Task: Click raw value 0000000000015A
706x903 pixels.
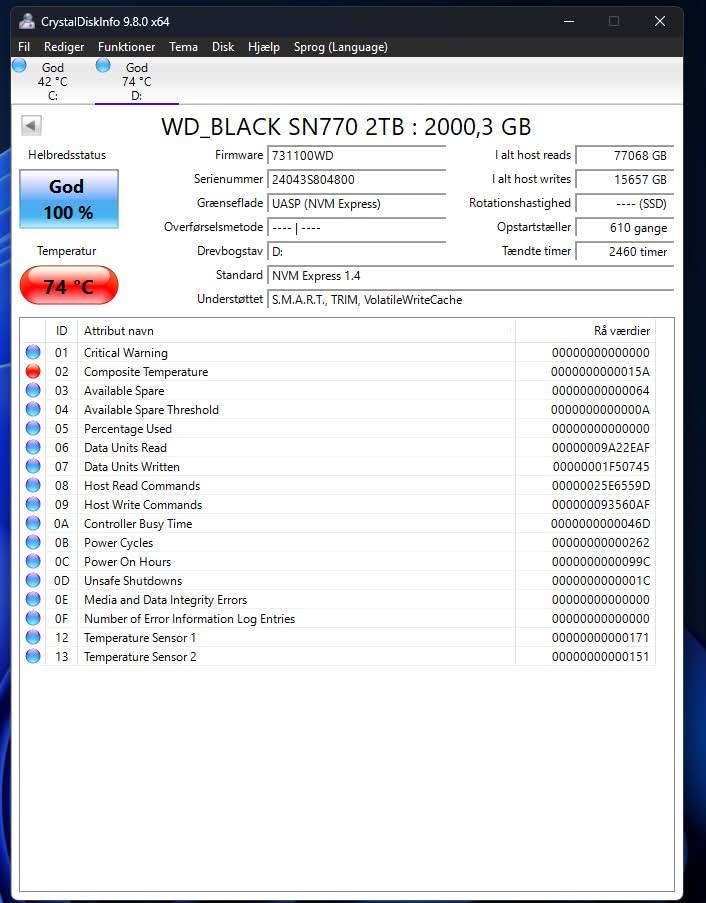Action: [x=600, y=371]
